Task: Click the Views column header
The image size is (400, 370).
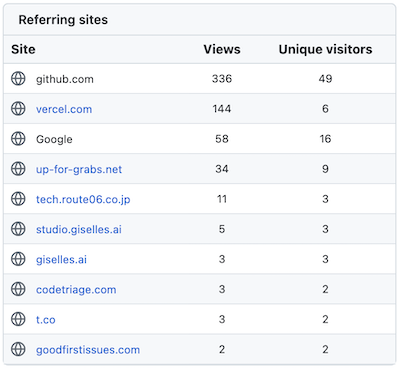Action: tap(222, 49)
